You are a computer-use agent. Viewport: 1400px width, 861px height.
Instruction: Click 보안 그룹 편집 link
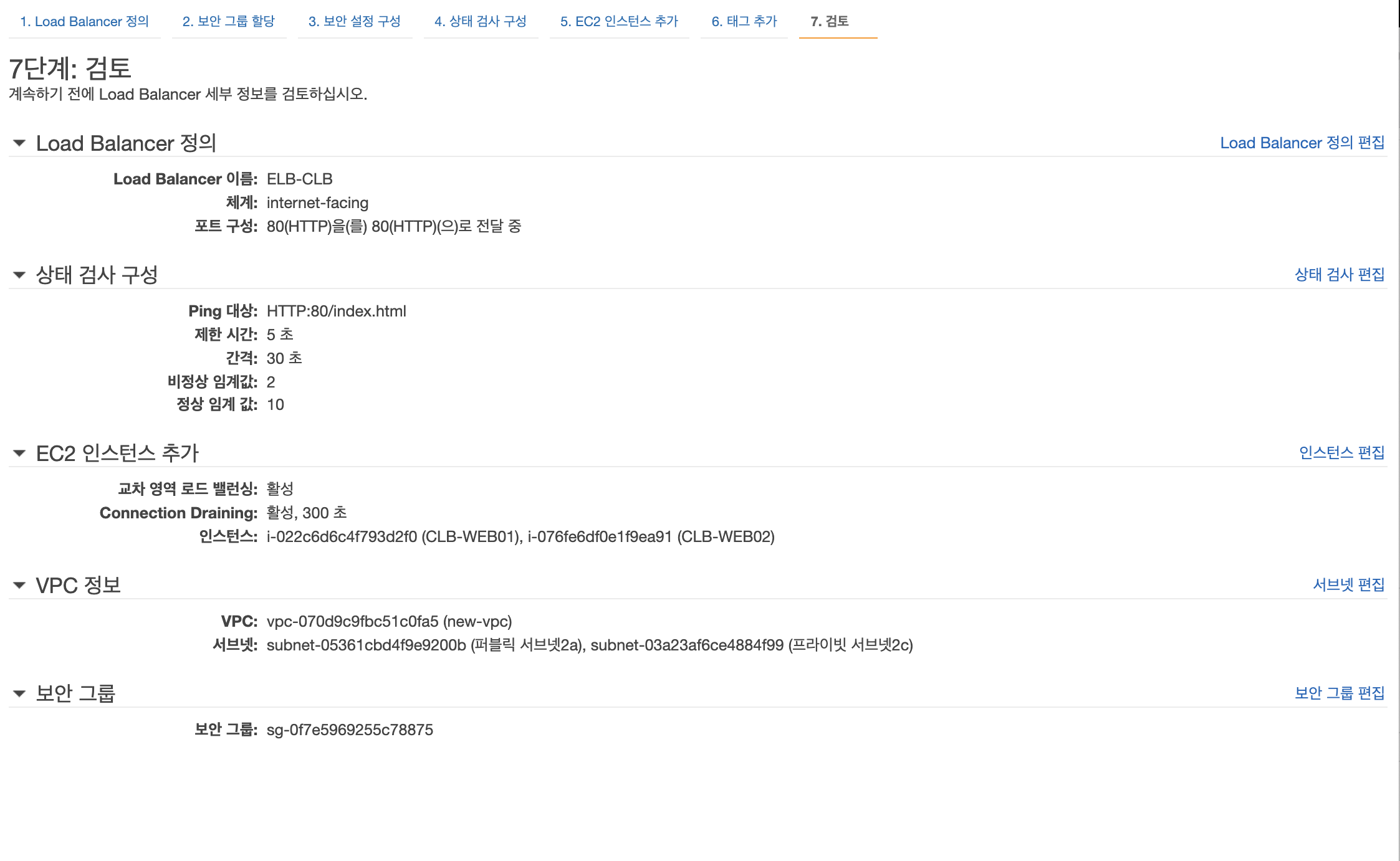coord(1339,693)
